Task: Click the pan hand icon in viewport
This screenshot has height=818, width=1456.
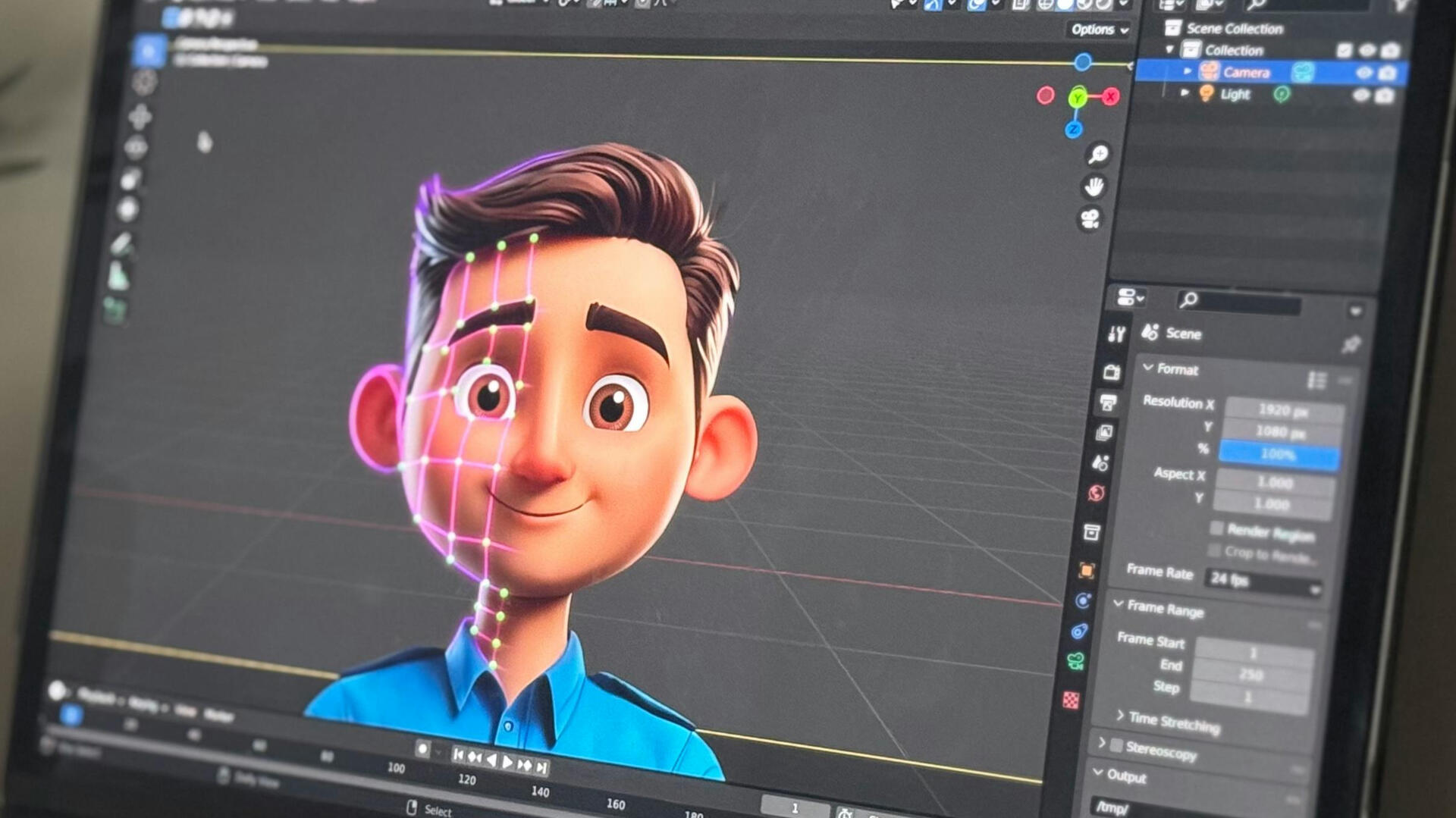Action: tap(1094, 186)
